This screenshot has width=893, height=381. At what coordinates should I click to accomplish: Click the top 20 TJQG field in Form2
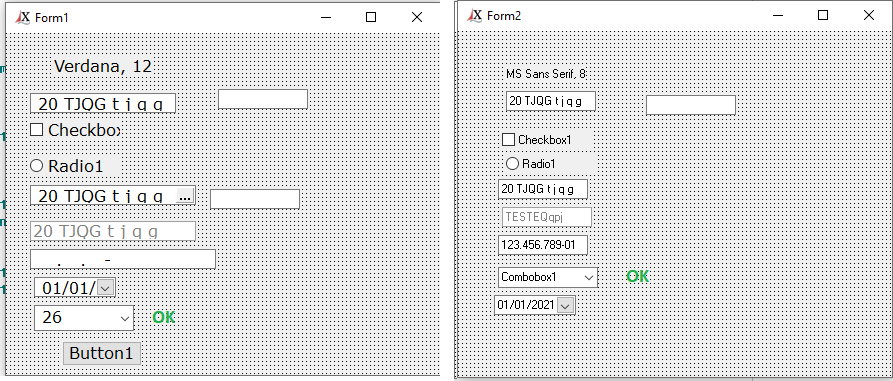[x=551, y=101]
